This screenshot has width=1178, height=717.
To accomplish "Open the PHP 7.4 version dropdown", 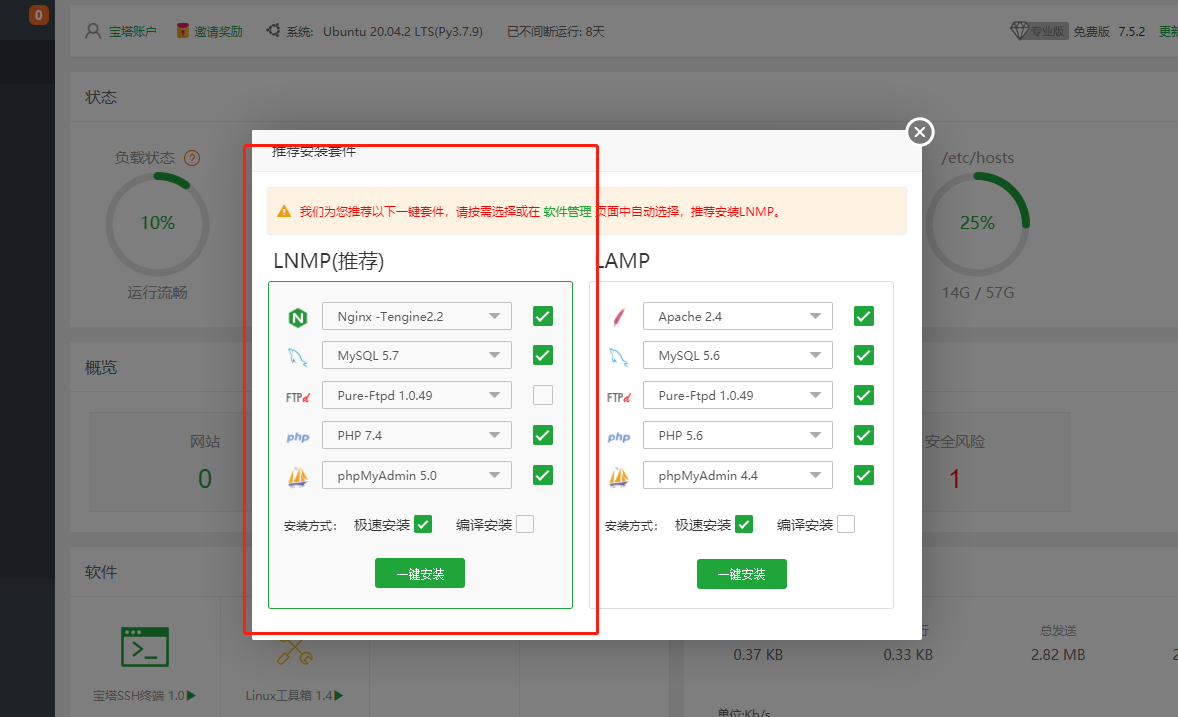I will point(416,435).
